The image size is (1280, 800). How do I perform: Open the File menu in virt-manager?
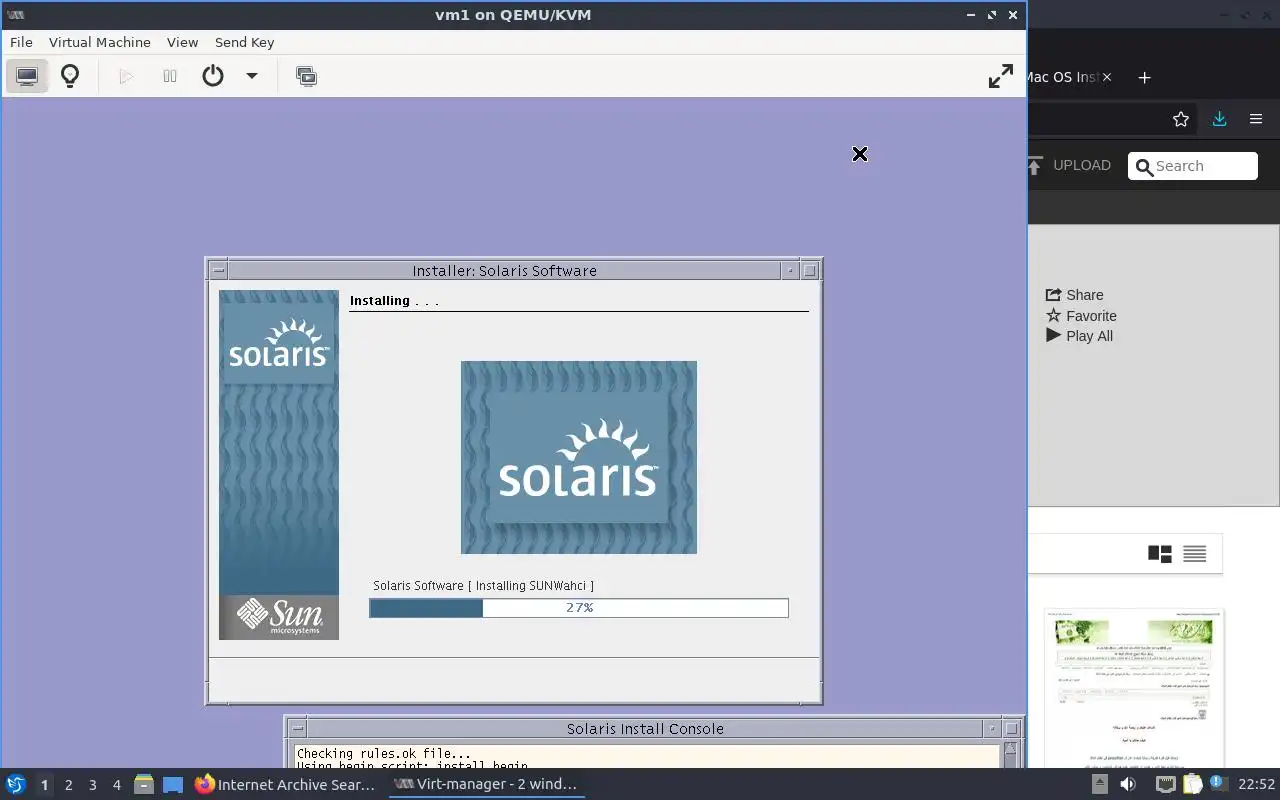pos(21,42)
